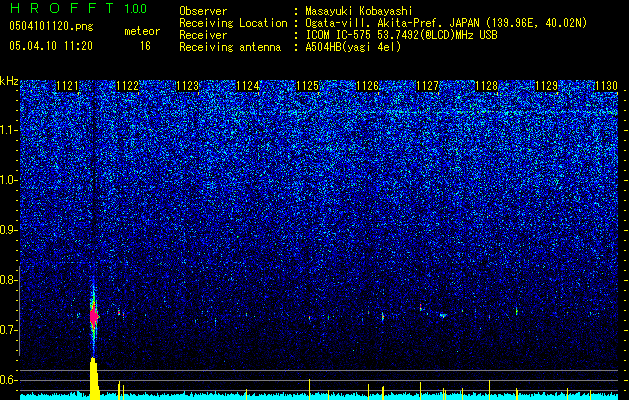629x400 pixels.
Task: Click the 1129 time marker
Action: point(547,86)
